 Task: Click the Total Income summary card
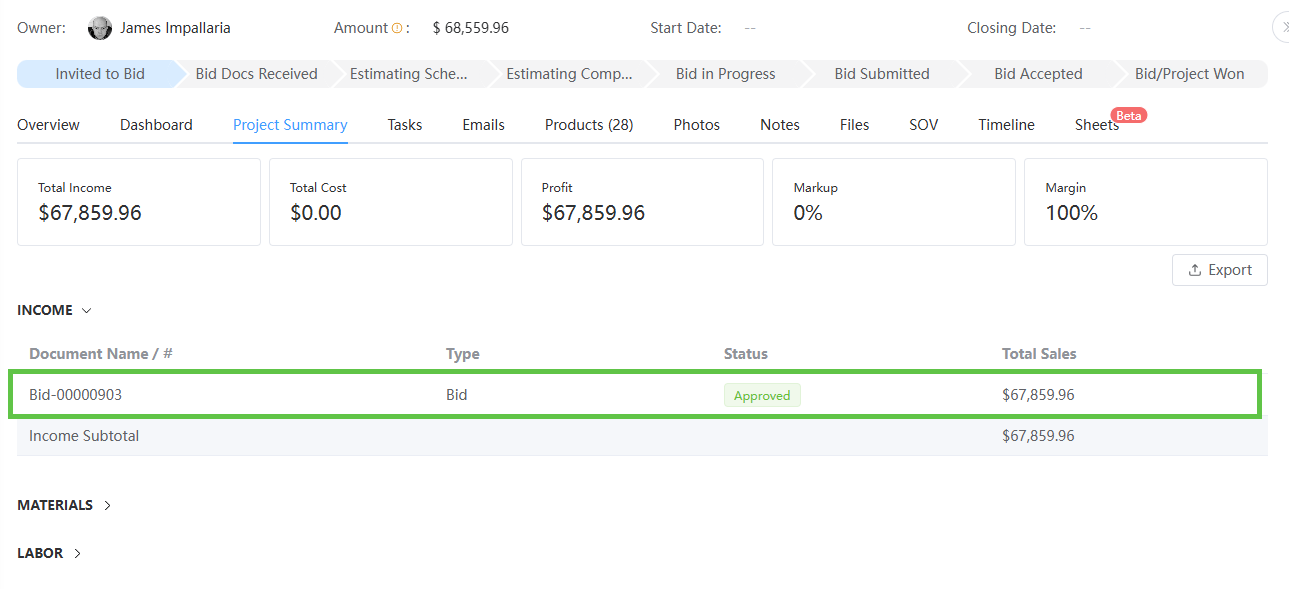pos(138,202)
